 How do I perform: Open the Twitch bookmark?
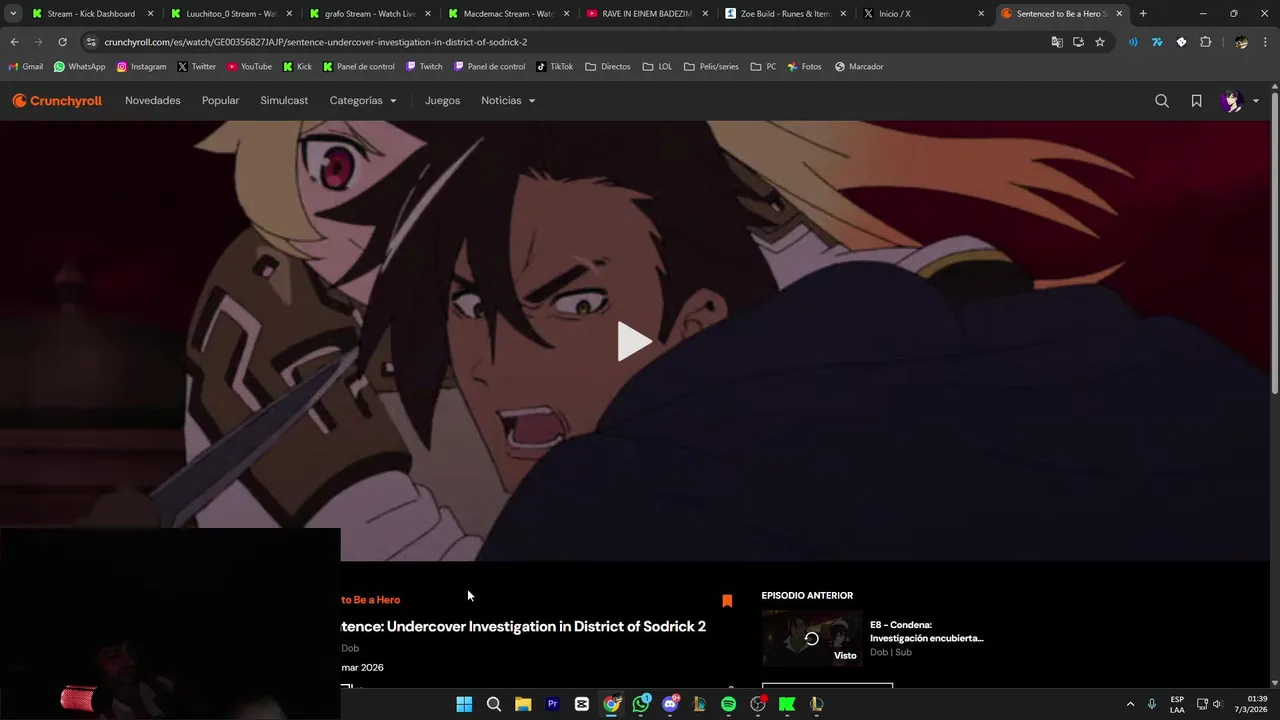pos(424,67)
